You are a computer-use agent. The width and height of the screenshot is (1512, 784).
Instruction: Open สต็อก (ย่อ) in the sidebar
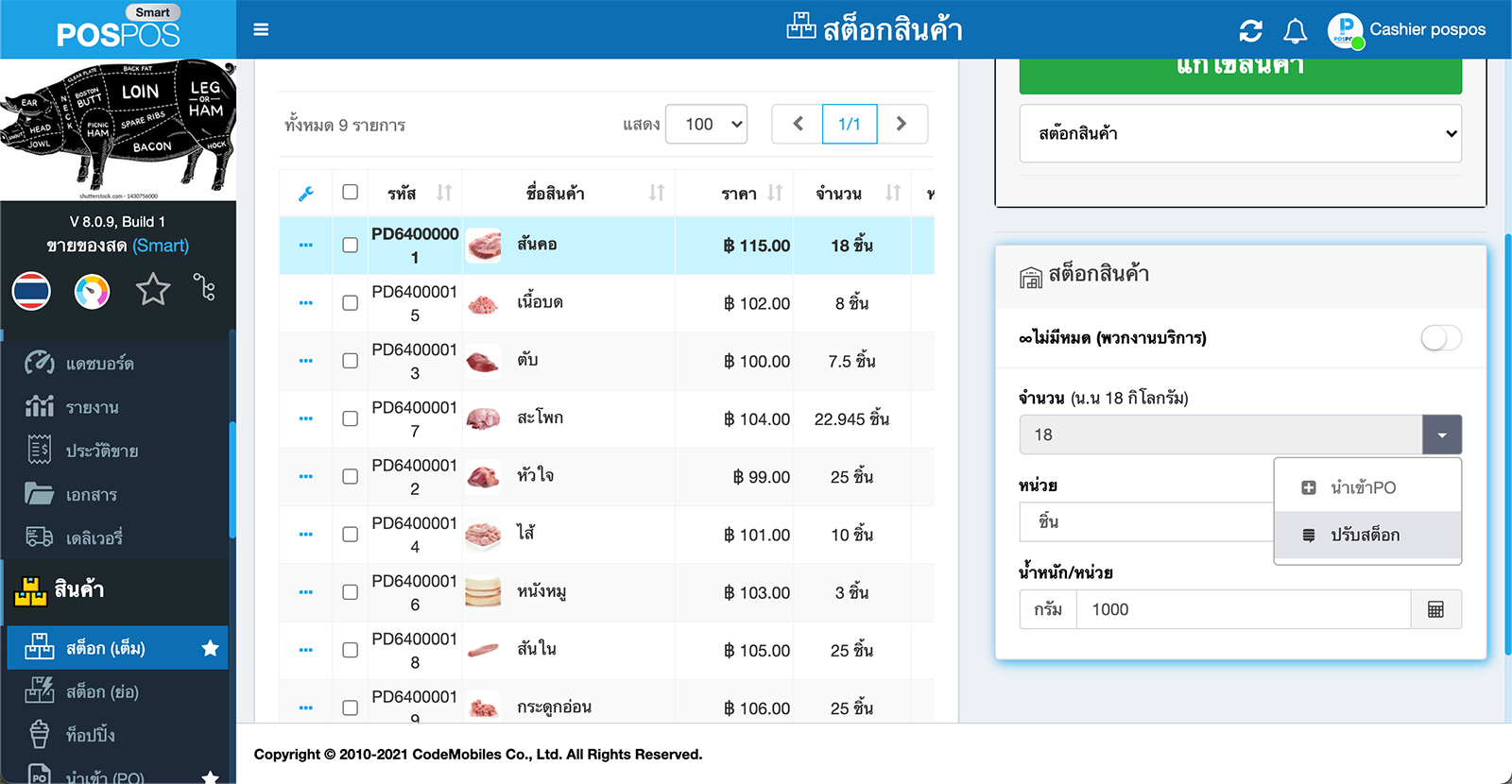point(101,691)
